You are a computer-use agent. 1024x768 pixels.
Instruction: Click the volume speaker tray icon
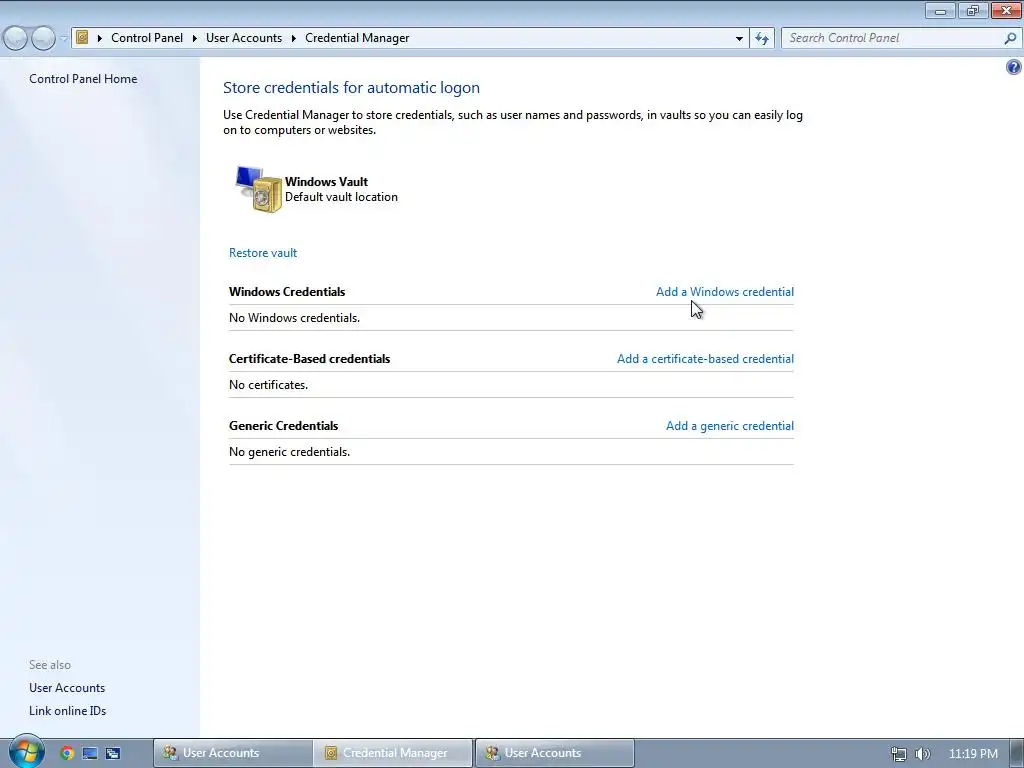point(922,754)
